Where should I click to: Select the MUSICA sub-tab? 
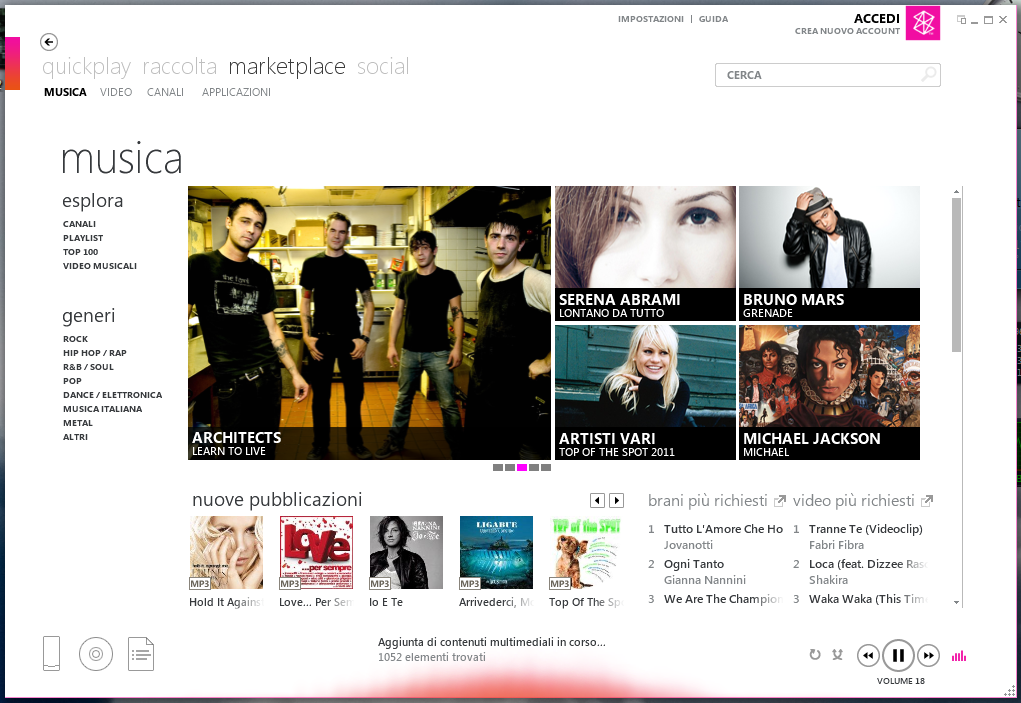pyautogui.click(x=65, y=92)
